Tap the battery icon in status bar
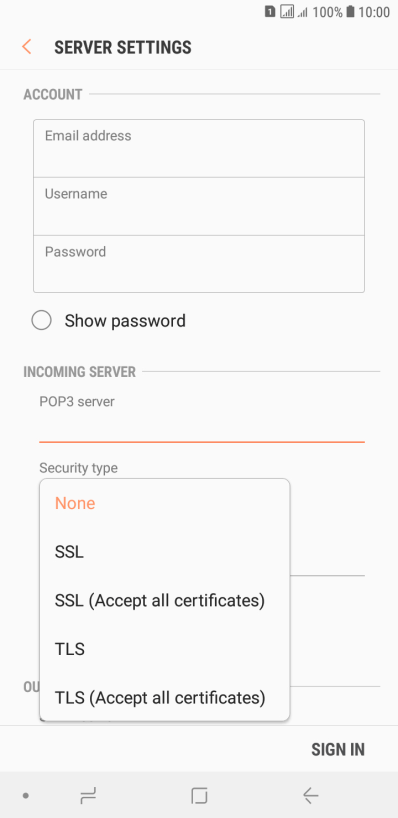The width and height of the screenshot is (398, 818). 351,11
